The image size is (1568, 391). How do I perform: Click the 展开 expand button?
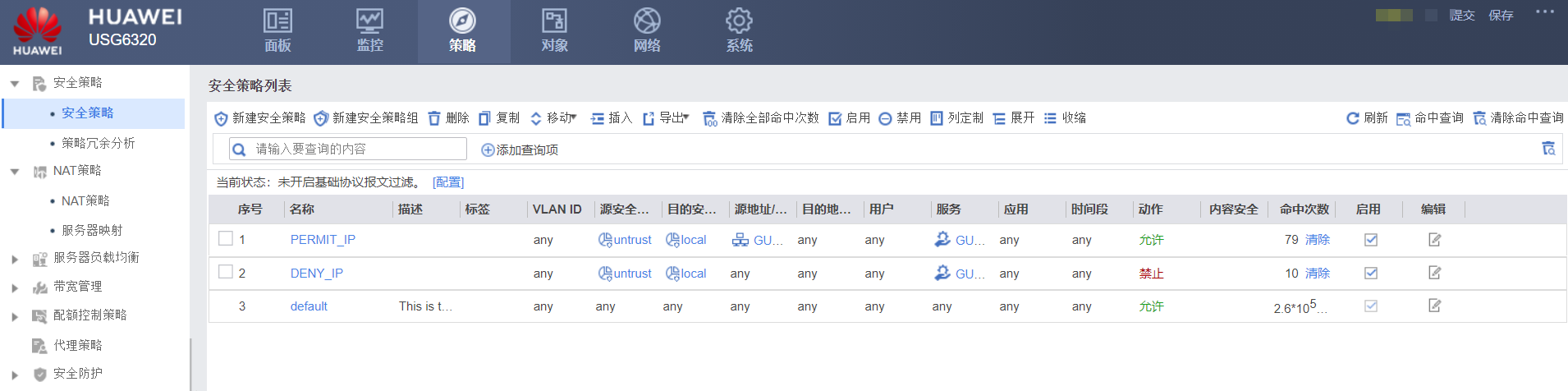[1014, 118]
